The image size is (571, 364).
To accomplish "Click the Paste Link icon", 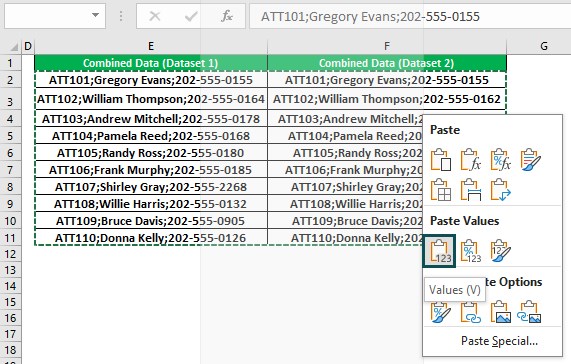I will [470, 312].
